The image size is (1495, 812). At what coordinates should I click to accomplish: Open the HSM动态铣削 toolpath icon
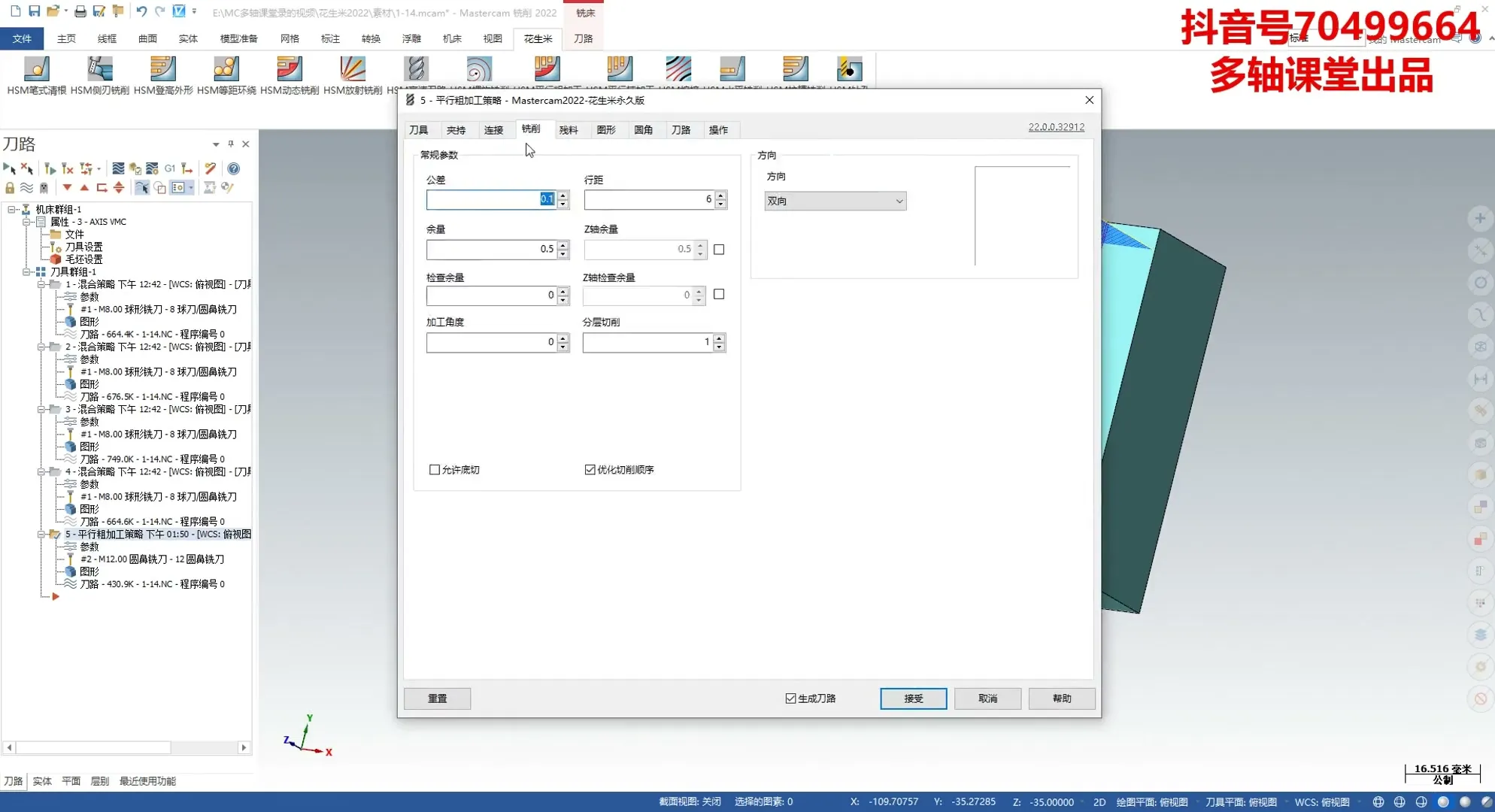tap(289, 70)
